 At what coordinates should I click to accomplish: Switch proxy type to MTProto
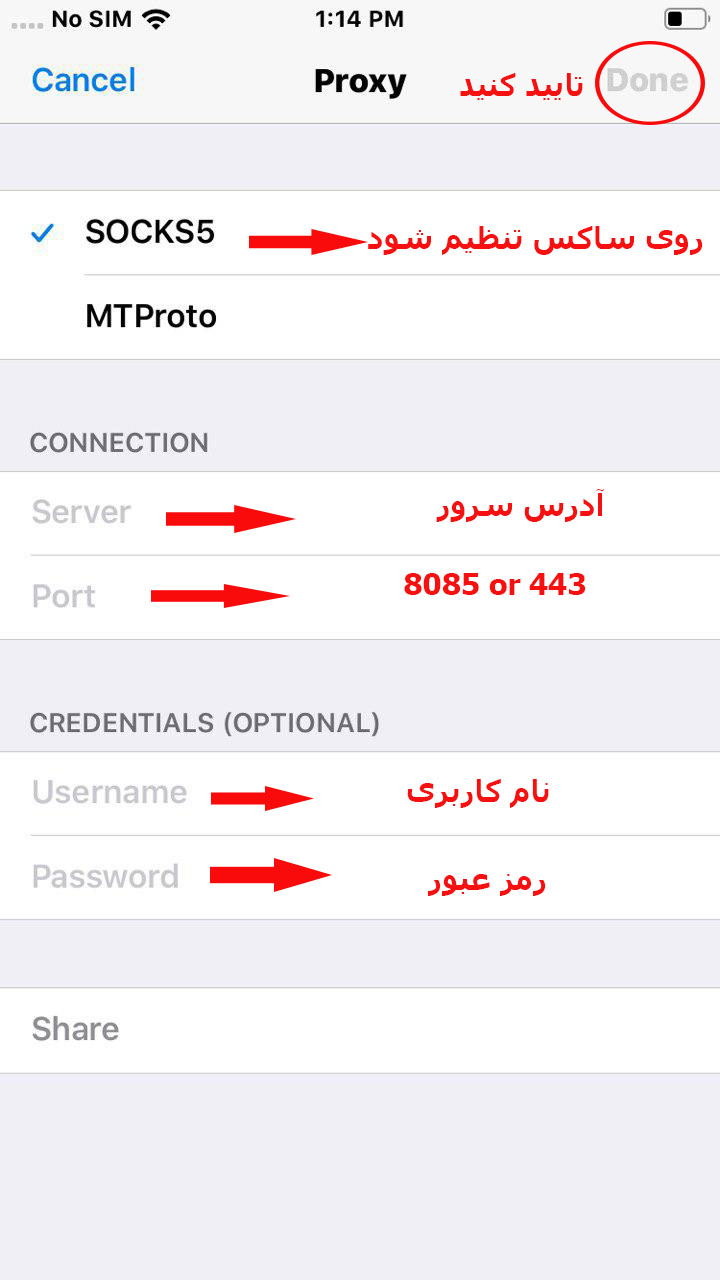click(x=151, y=317)
